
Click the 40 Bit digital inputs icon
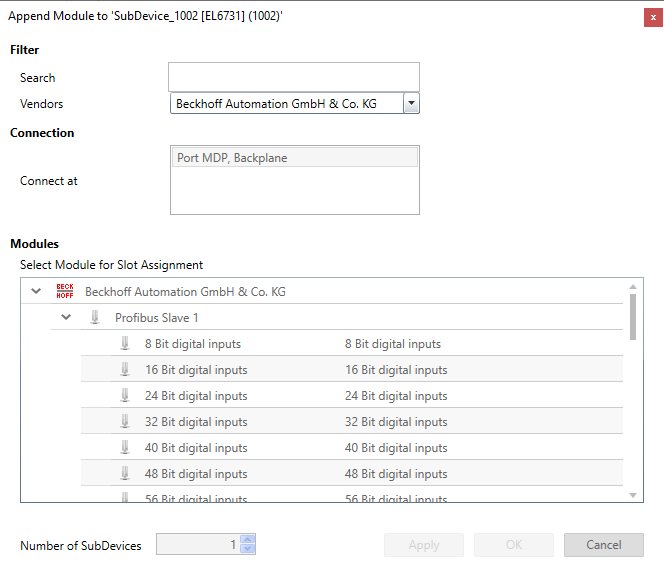125,448
